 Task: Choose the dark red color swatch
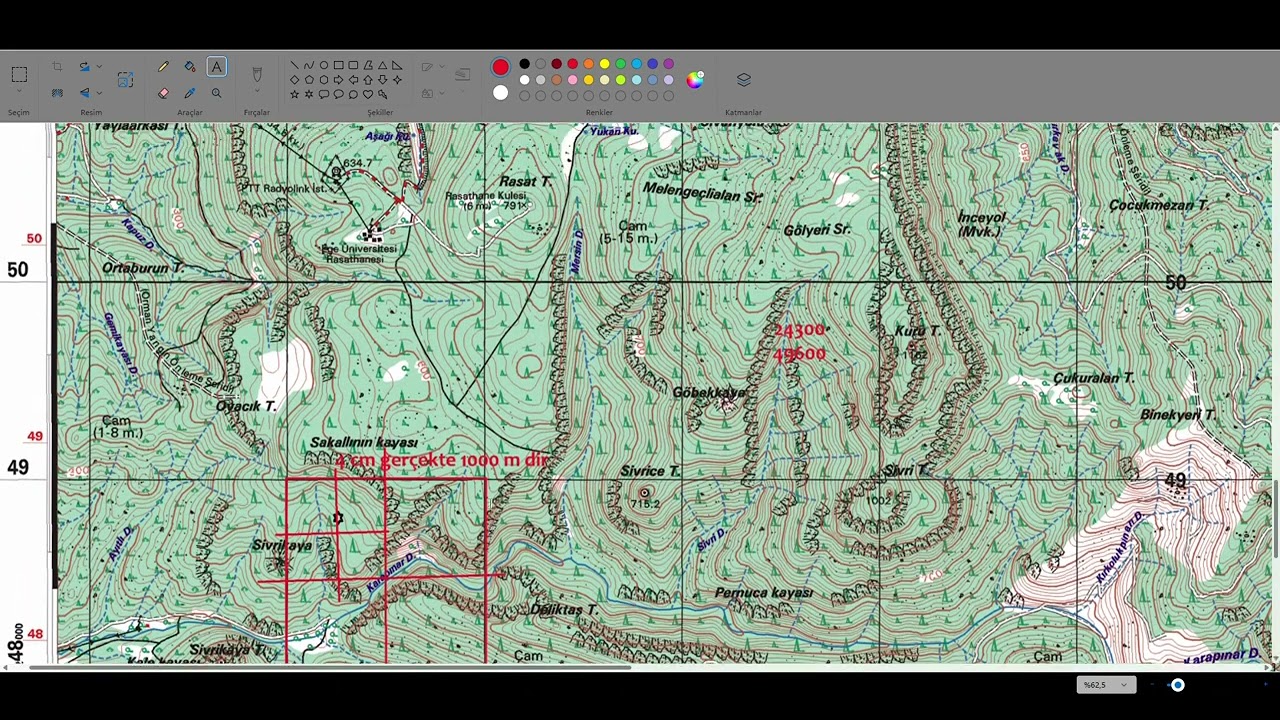[556, 64]
